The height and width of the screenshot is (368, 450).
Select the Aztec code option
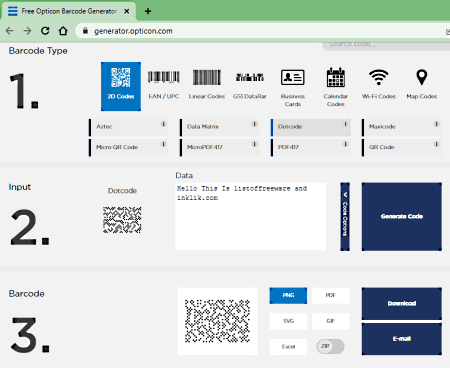pyautogui.click(x=129, y=127)
